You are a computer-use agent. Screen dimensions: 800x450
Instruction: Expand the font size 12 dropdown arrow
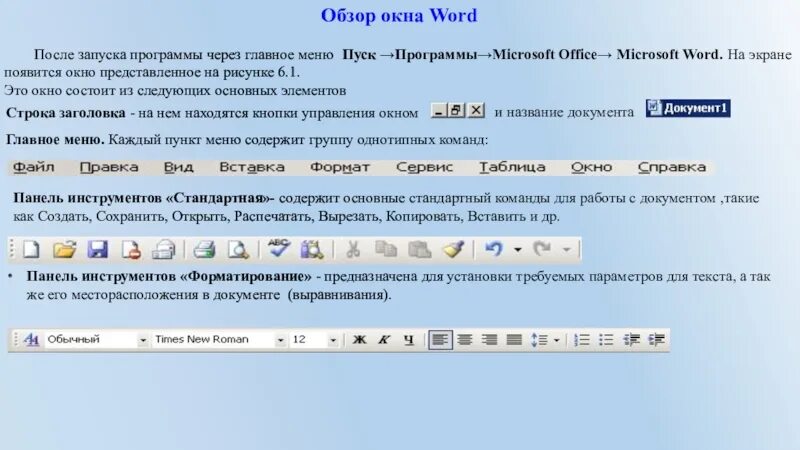333,340
